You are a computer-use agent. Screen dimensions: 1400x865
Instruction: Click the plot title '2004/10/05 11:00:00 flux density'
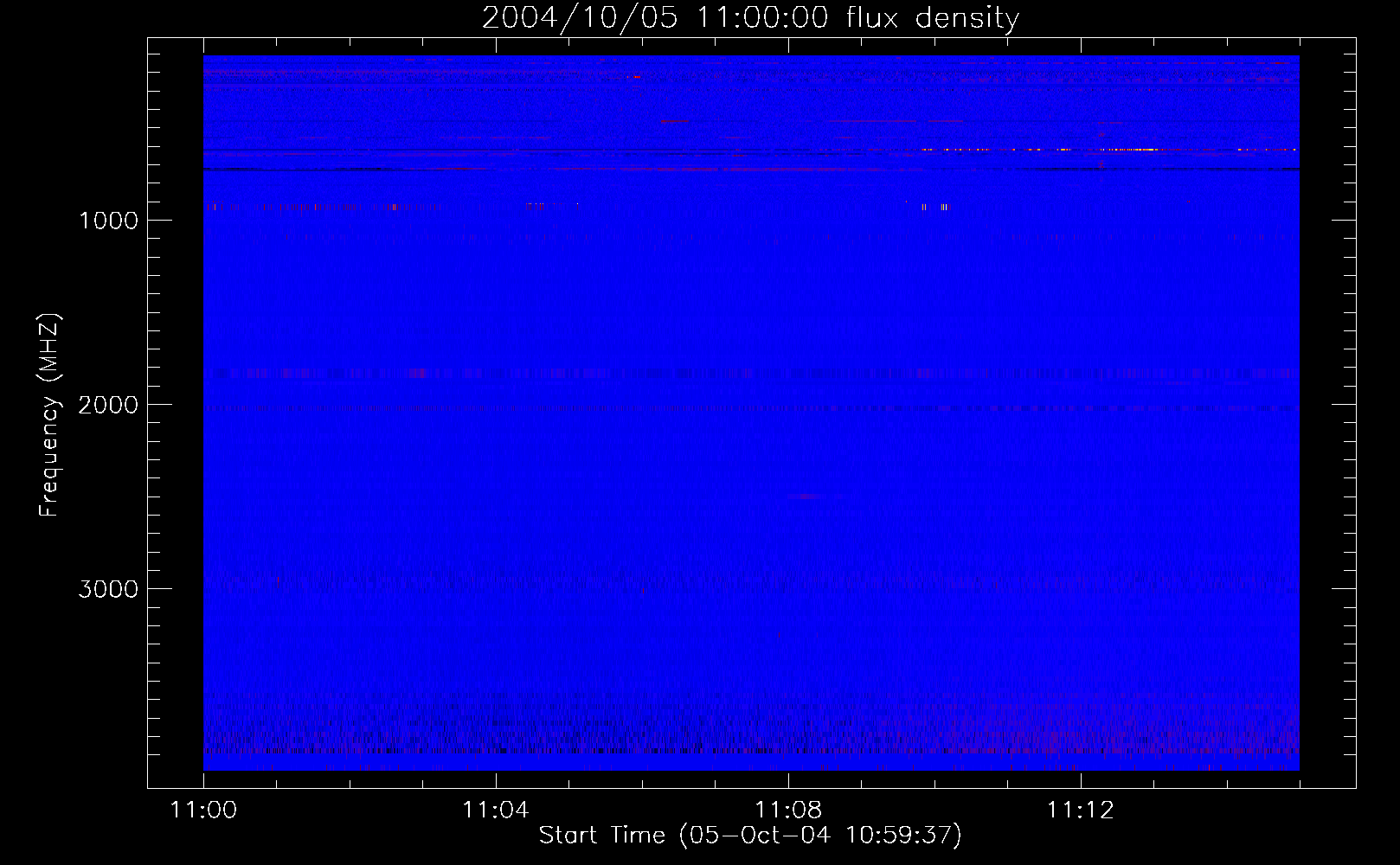click(x=750, y=18)
